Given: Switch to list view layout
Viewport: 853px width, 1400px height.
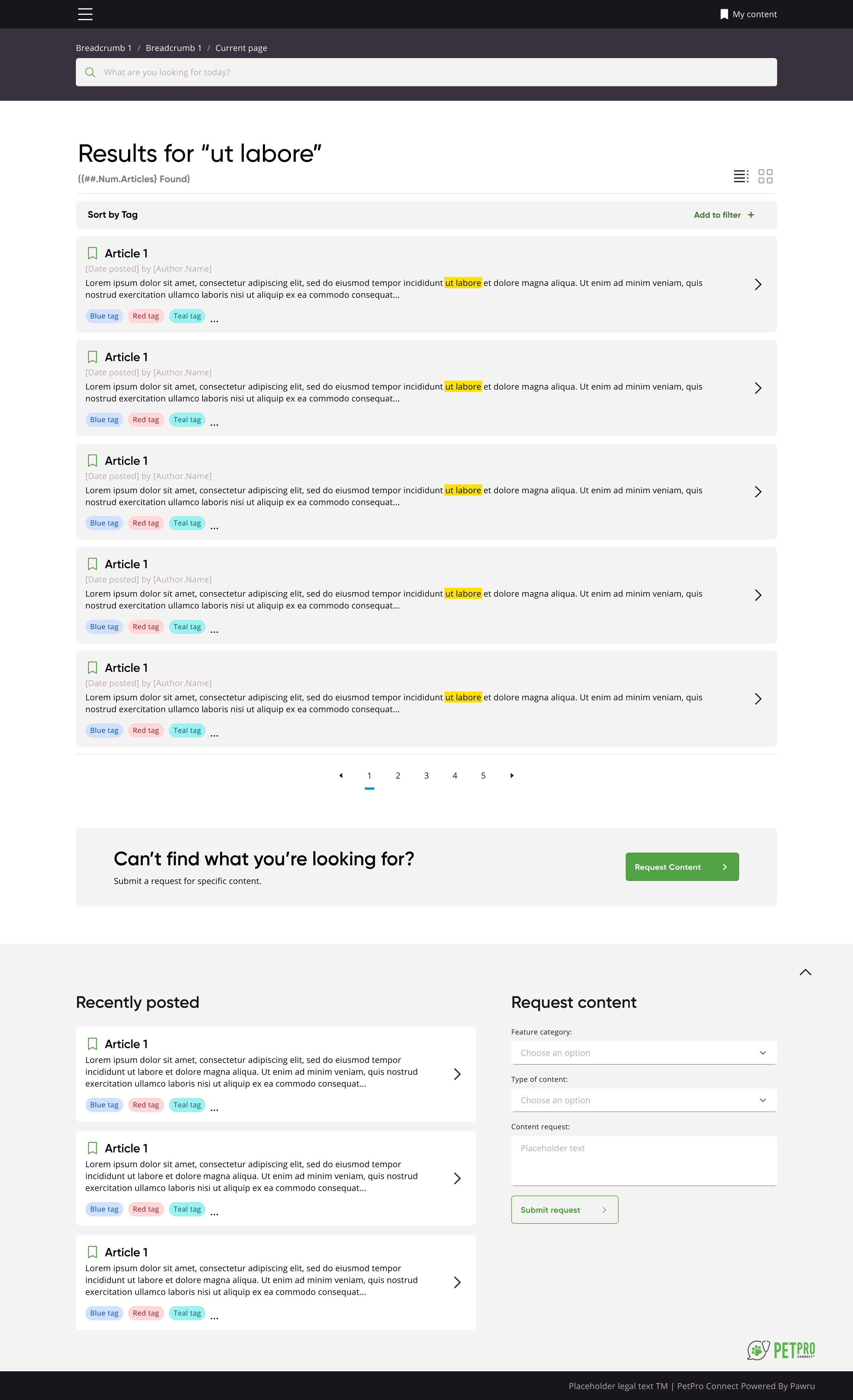Looking at the screenshot, I should click(x=740, y=176).
